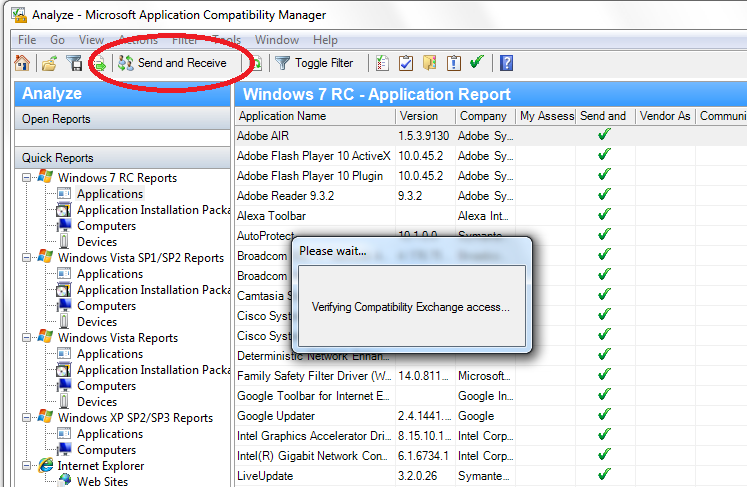The width and height of the screenshot is (747, 487).
Task: Collapse Windows Vista SP1/SP2 Reports node
Action: 27,258
